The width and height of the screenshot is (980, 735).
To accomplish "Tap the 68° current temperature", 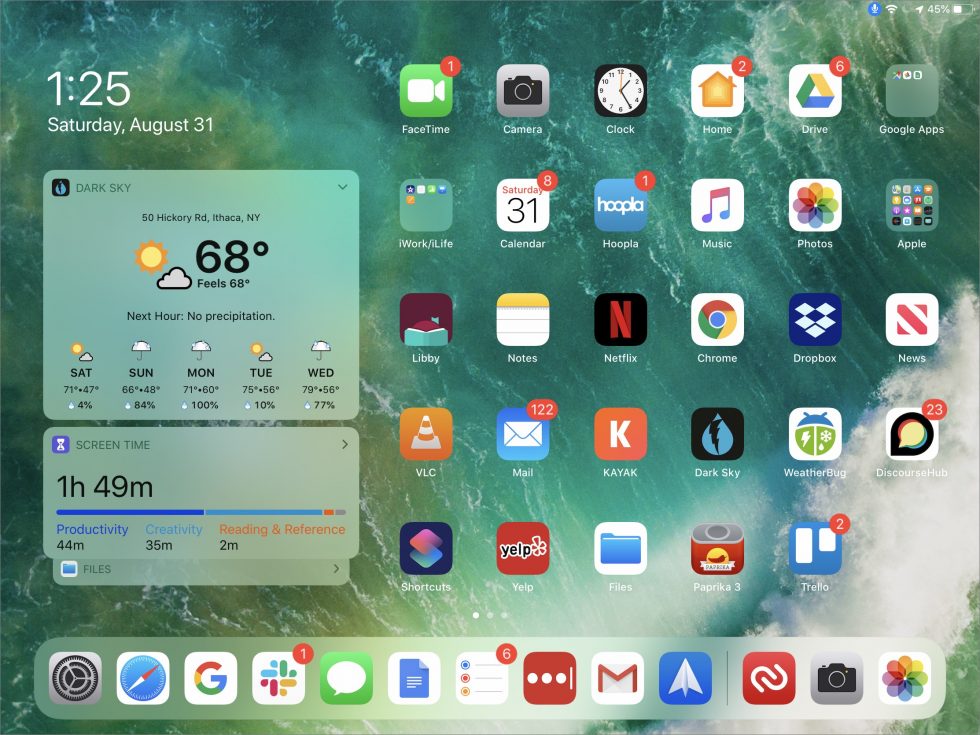I will point(232,256).
